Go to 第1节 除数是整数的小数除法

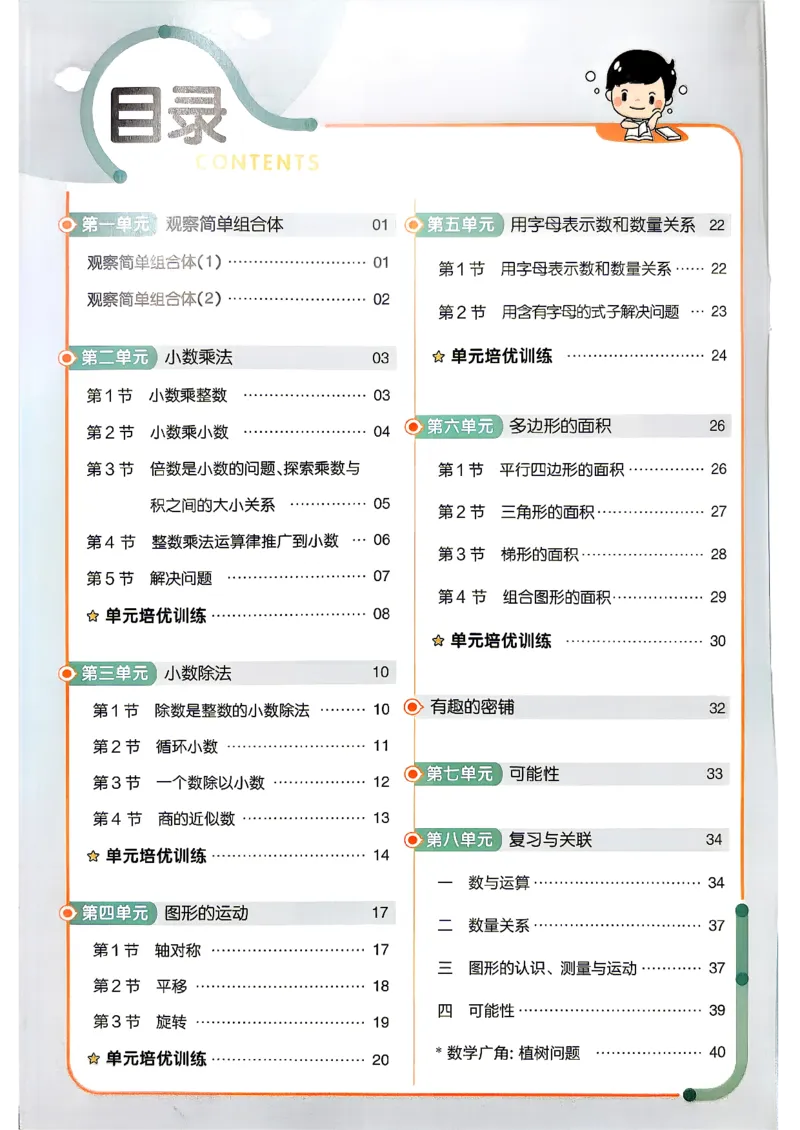pos(241,710)
